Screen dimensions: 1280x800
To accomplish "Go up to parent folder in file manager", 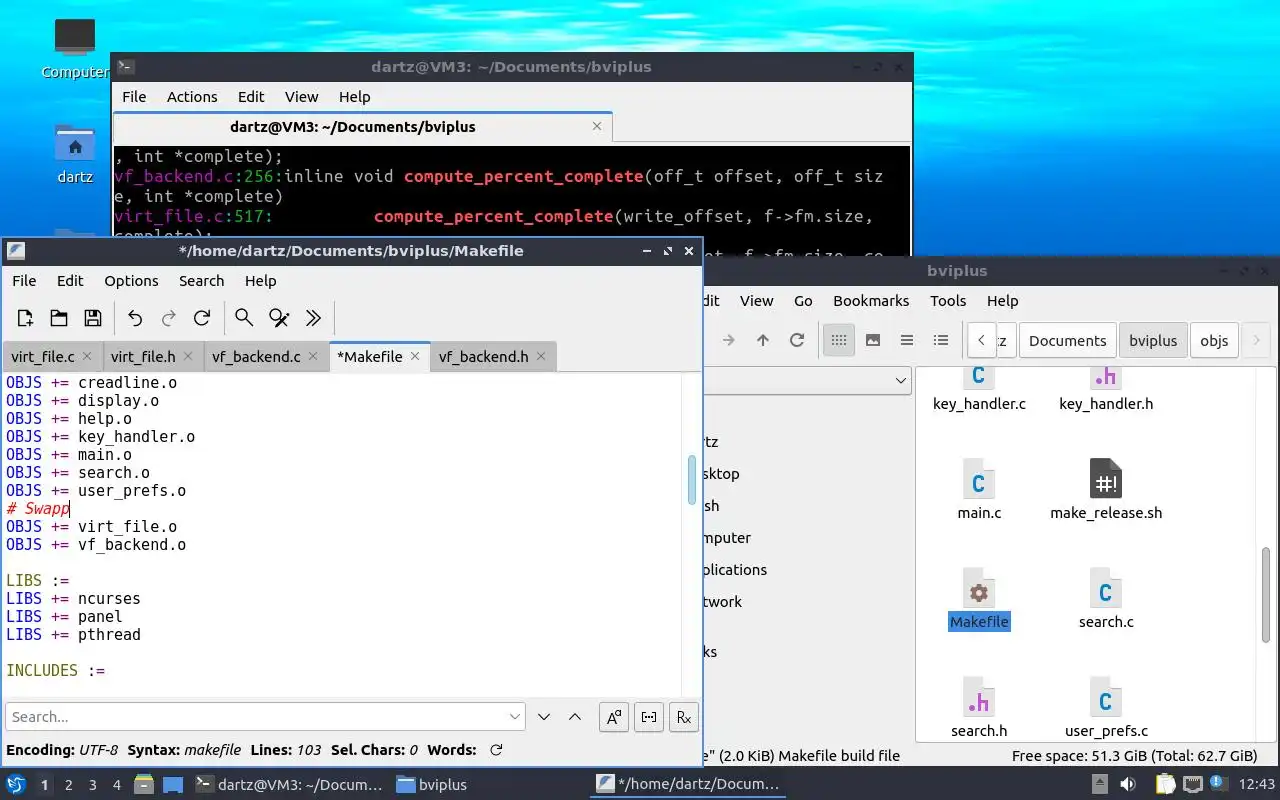I will point(763,340).
